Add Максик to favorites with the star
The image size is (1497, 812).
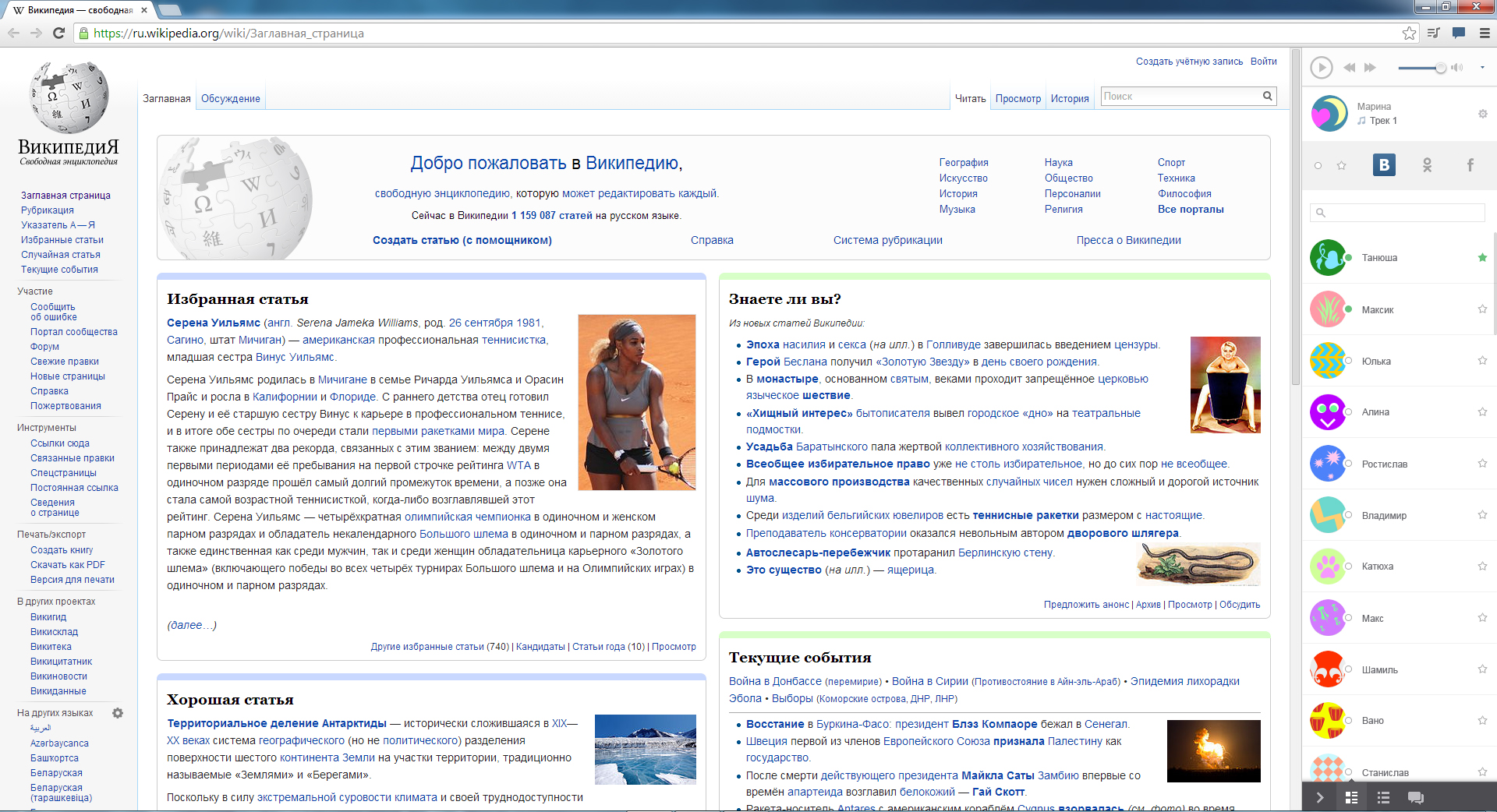click(x=1482, y=309)
